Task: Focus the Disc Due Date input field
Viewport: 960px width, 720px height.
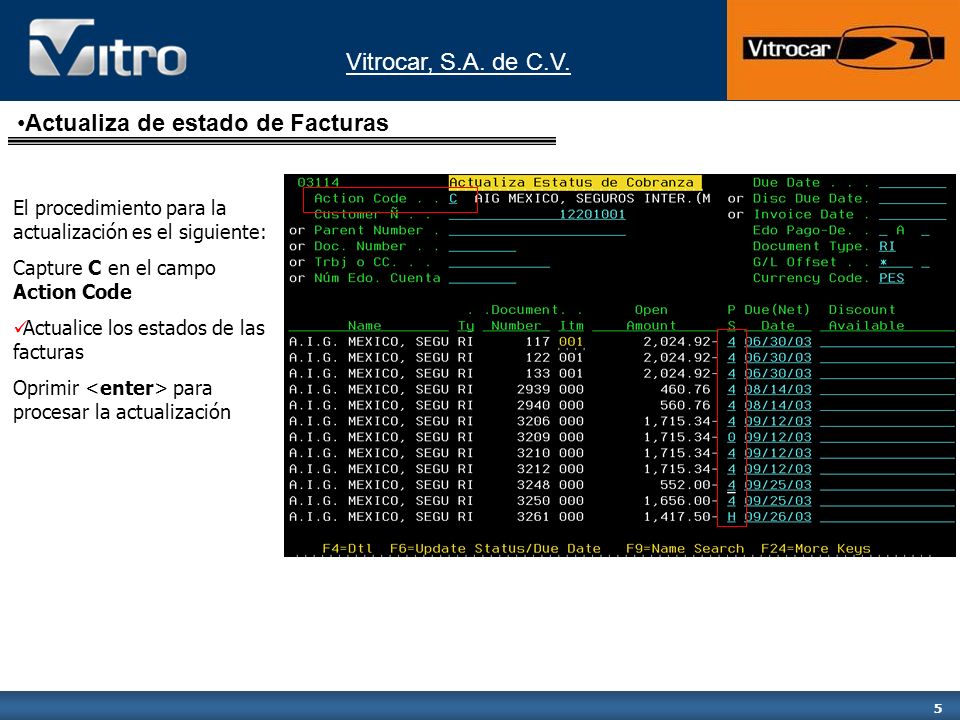Action: coord(912,199)
